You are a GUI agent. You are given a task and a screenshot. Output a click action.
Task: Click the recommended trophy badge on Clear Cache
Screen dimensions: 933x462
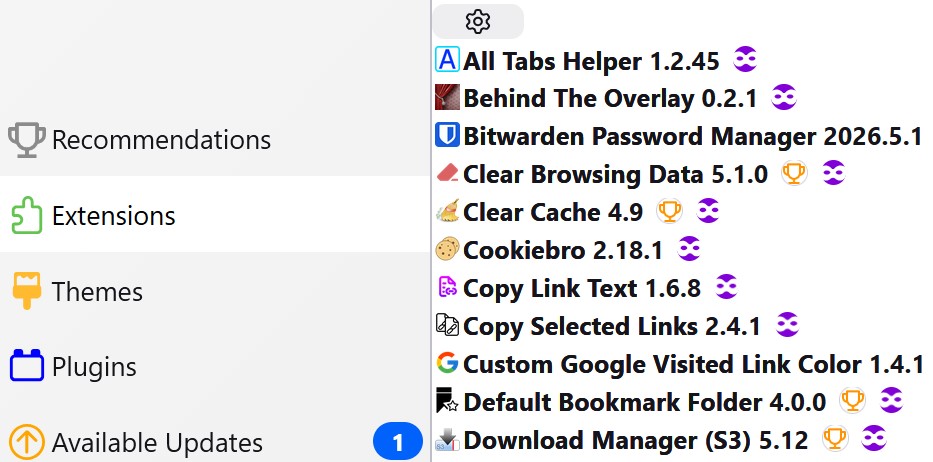(669, 211)
